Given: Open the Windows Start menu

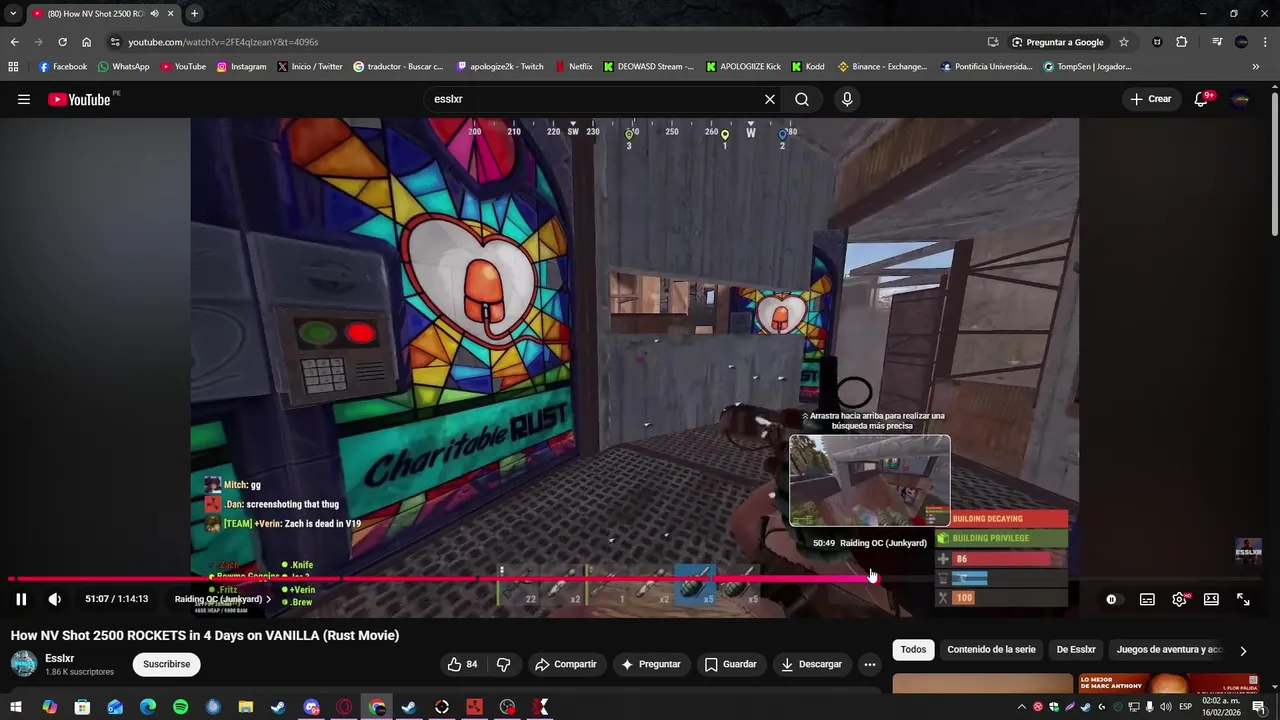Looking at the screenshot, I should pyautogui.click(x=16, y=707).
